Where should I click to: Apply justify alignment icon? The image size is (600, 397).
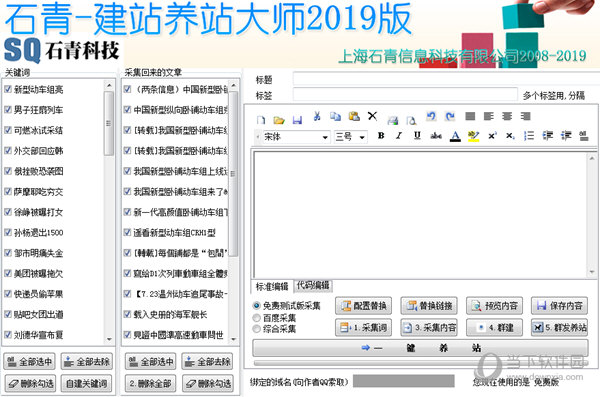coord(470,116)
